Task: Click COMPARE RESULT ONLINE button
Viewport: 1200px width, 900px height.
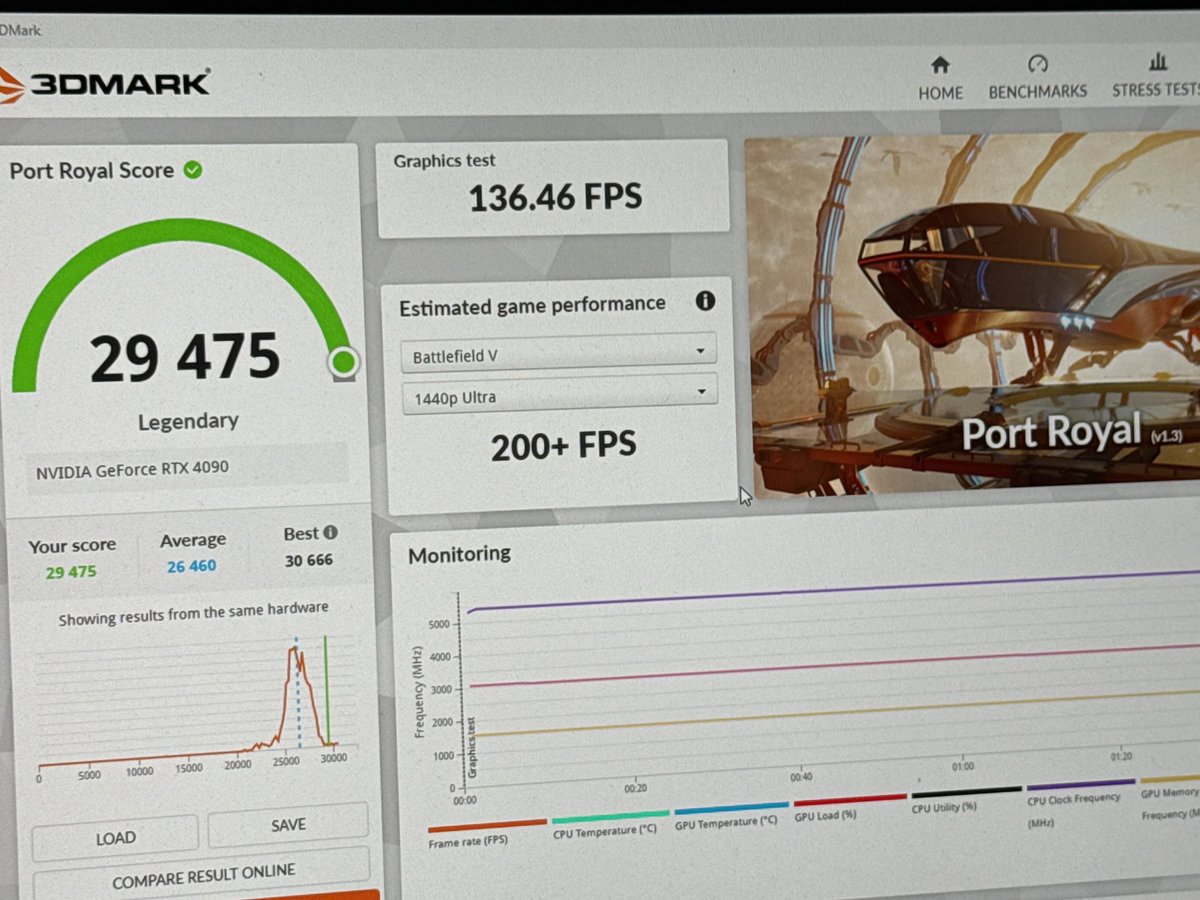Action: (202, 876)
